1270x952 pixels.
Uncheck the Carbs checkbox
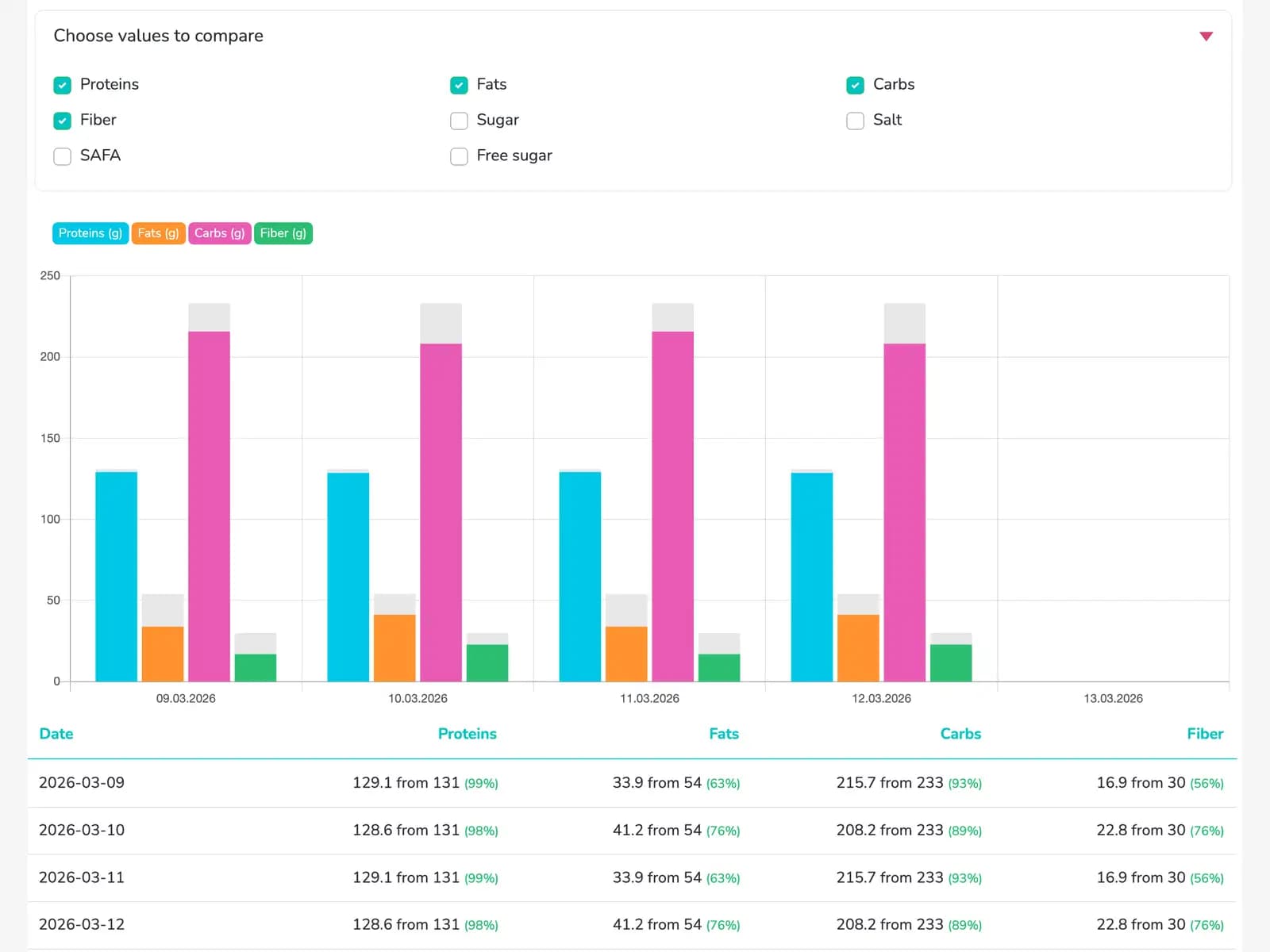point(855,85)
